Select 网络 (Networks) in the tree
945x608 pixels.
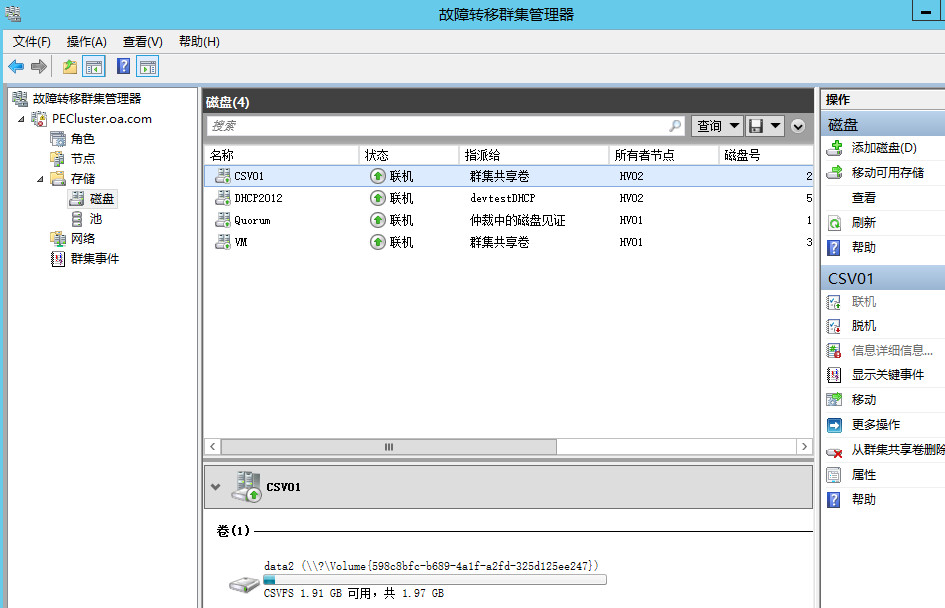(83, 238)
